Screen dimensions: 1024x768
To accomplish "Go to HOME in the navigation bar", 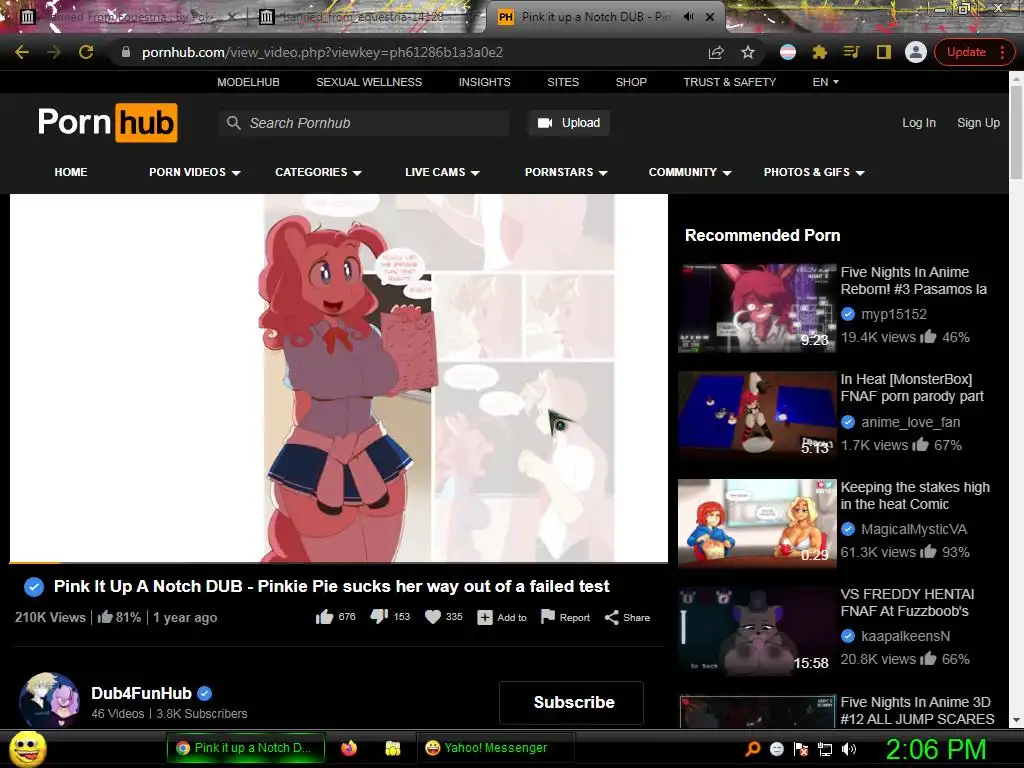I will click(x=71, y=172).
